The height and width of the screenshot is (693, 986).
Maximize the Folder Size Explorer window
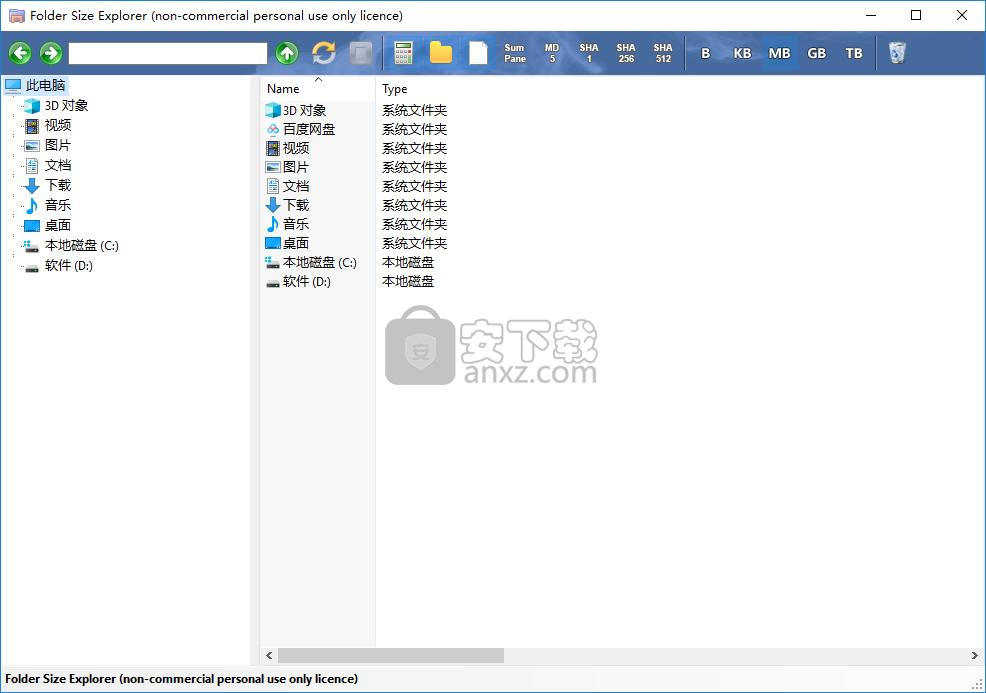916,15
